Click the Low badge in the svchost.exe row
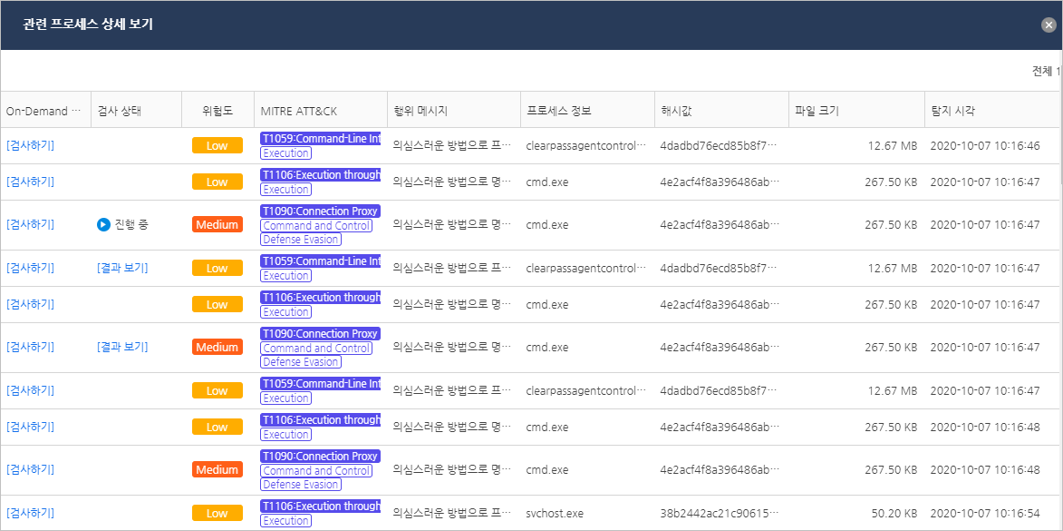 click(217, 513)
